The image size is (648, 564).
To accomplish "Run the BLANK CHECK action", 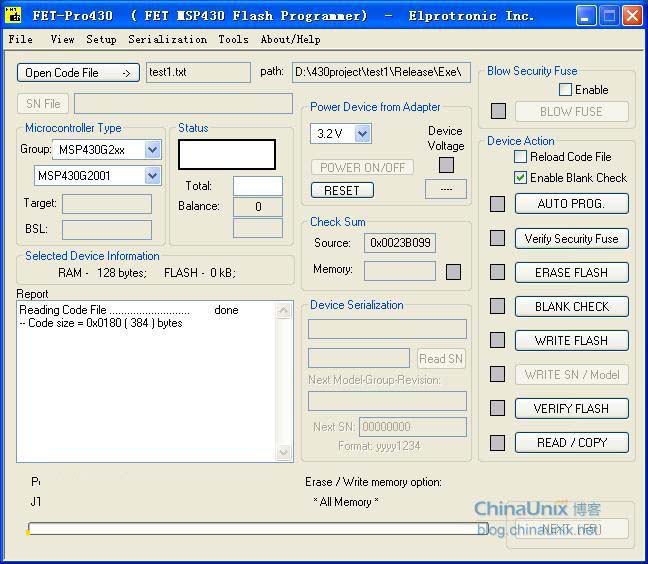I will [572, 306].
